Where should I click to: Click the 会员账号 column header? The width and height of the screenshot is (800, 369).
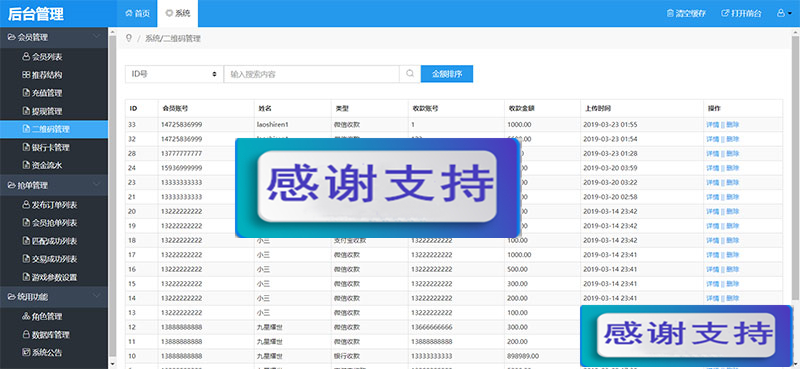coord(175,108)
